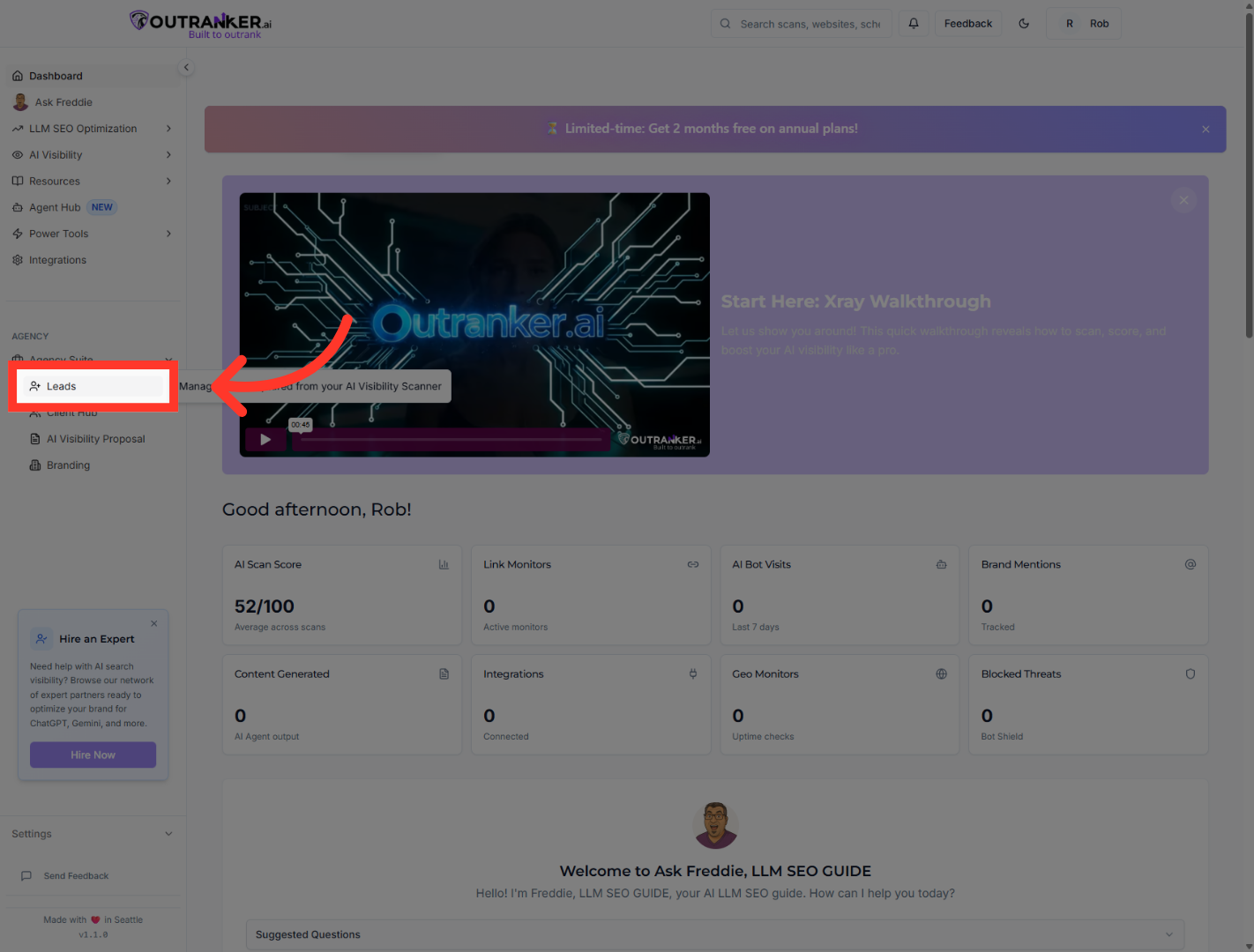This screenshot has height=952, width=1254.
Task: Click the Link Monitors link icon
Action: click(693, 564)
